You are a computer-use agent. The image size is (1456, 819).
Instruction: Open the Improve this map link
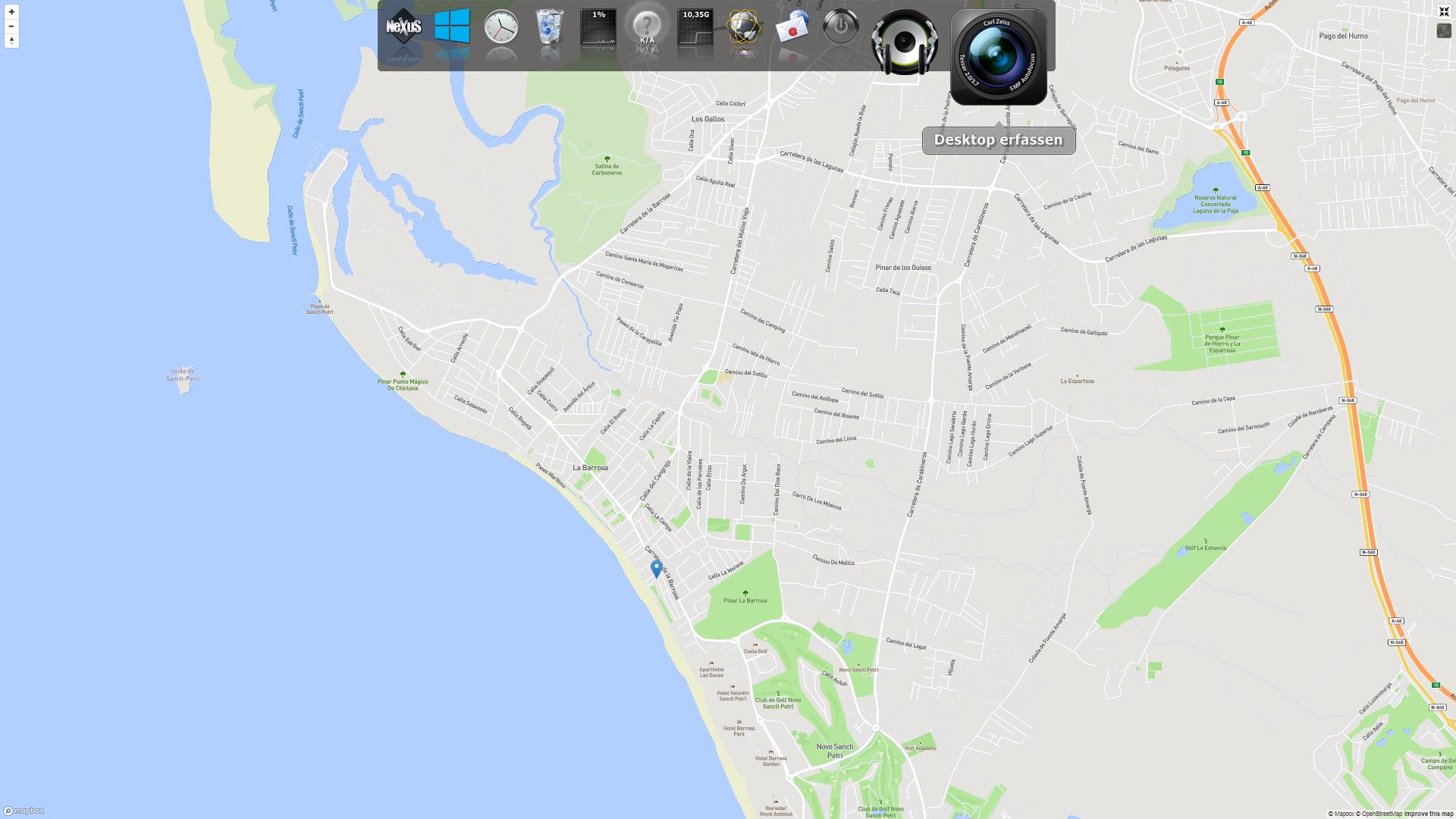[x=1429, y=814]
